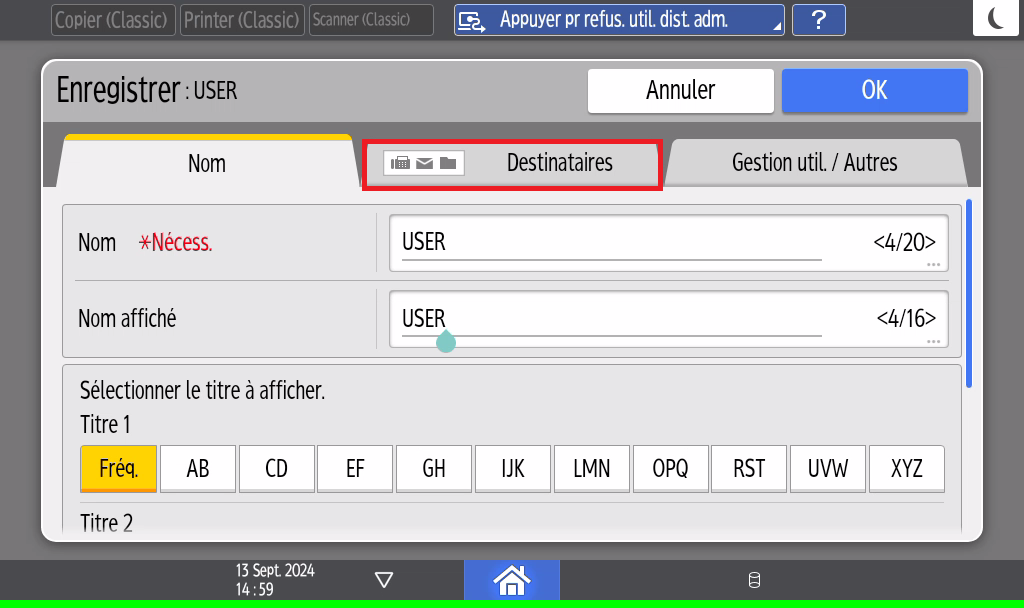This screenshot has width=1024, height=608.
Task: Open the Copier (Classic) application
Action: 113,20
